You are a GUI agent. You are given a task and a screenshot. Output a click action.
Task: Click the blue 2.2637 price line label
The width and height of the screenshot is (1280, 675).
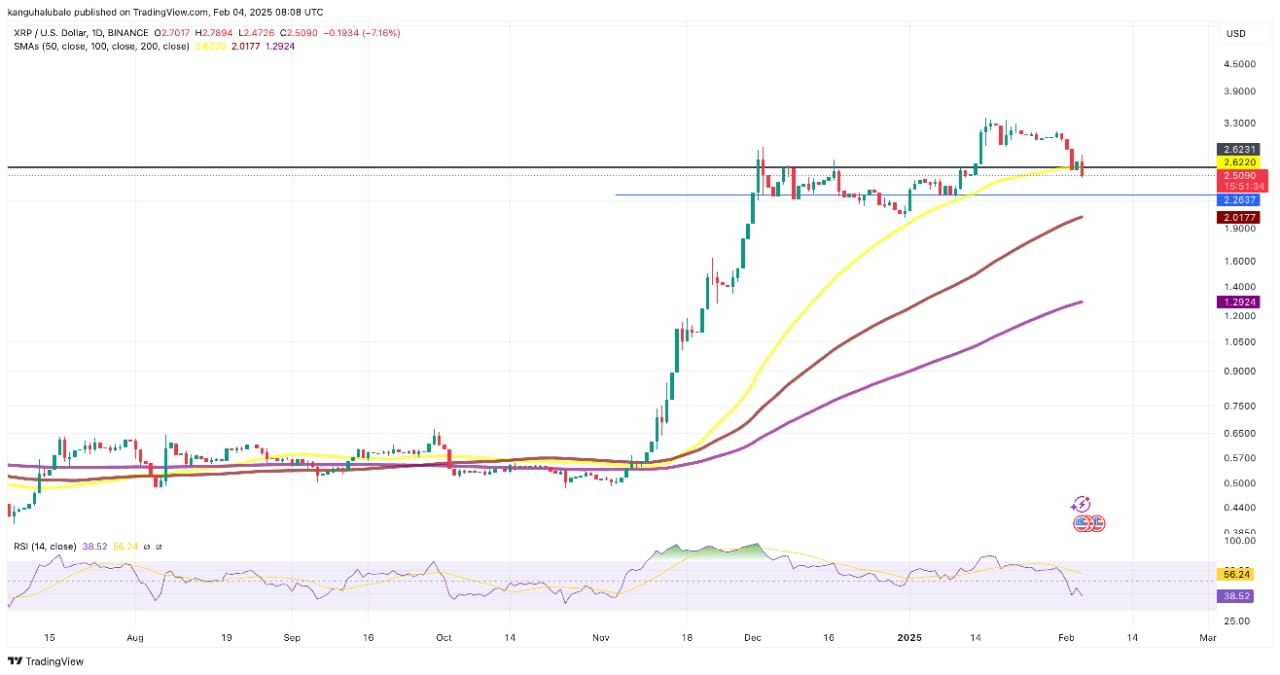1237,200
